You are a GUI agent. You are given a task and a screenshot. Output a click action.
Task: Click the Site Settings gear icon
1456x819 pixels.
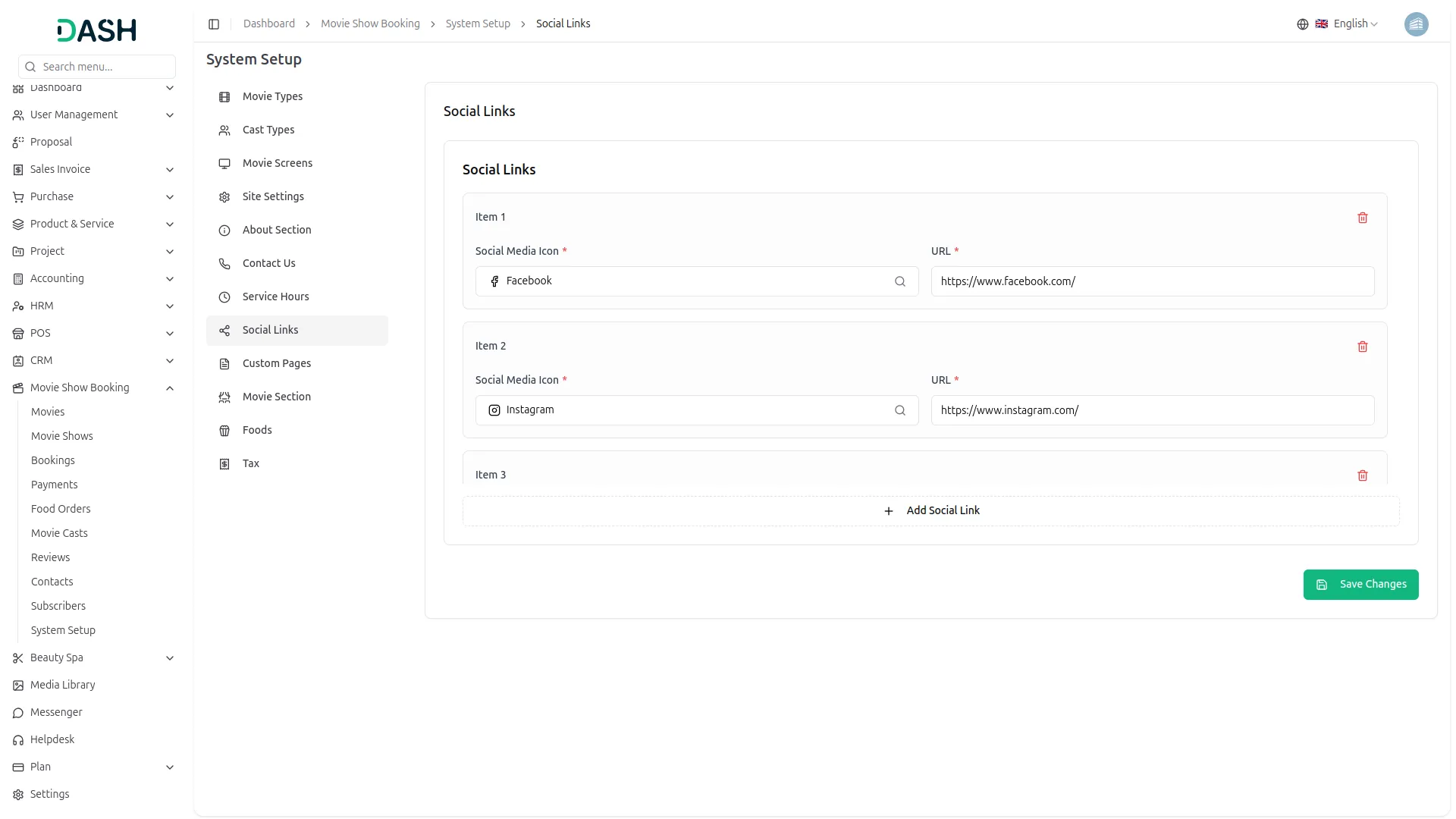(224, 196)
